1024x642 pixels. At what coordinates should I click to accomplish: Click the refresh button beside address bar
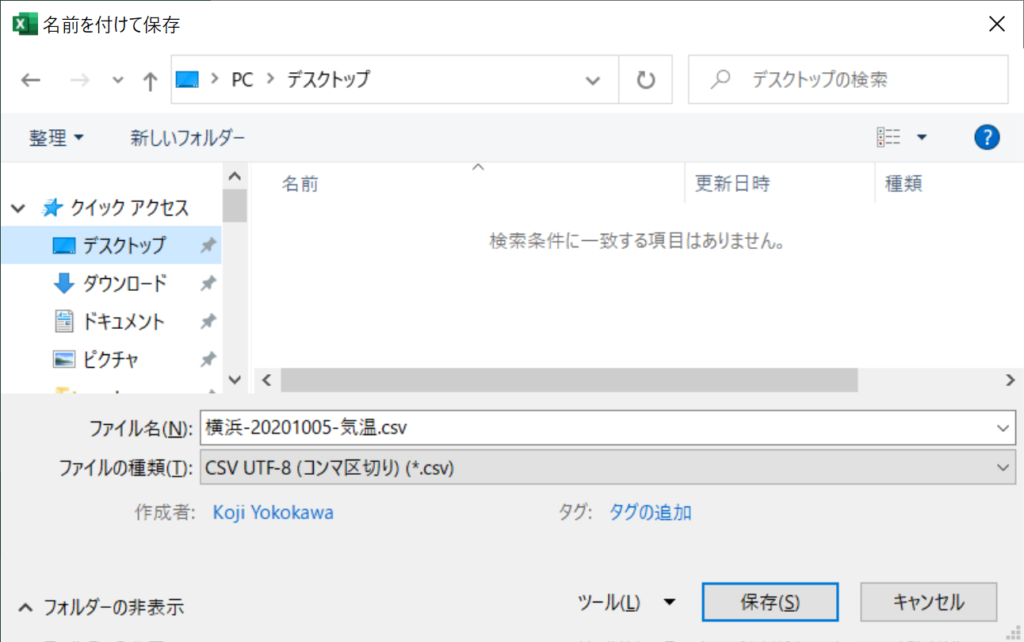point(646,80)
